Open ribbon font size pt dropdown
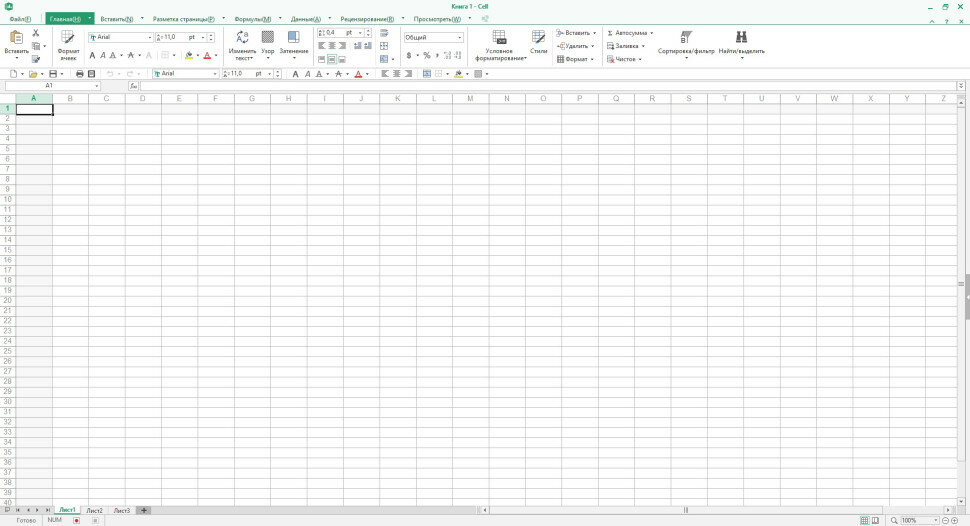This screenshot has height=526, width=970. tap(203, 38)
